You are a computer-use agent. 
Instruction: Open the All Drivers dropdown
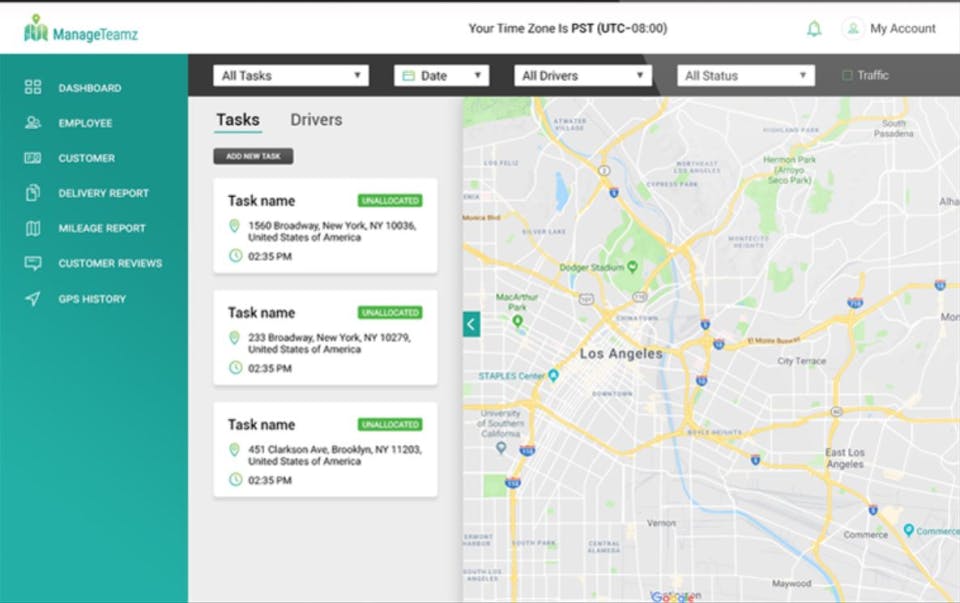click(583, 76)
